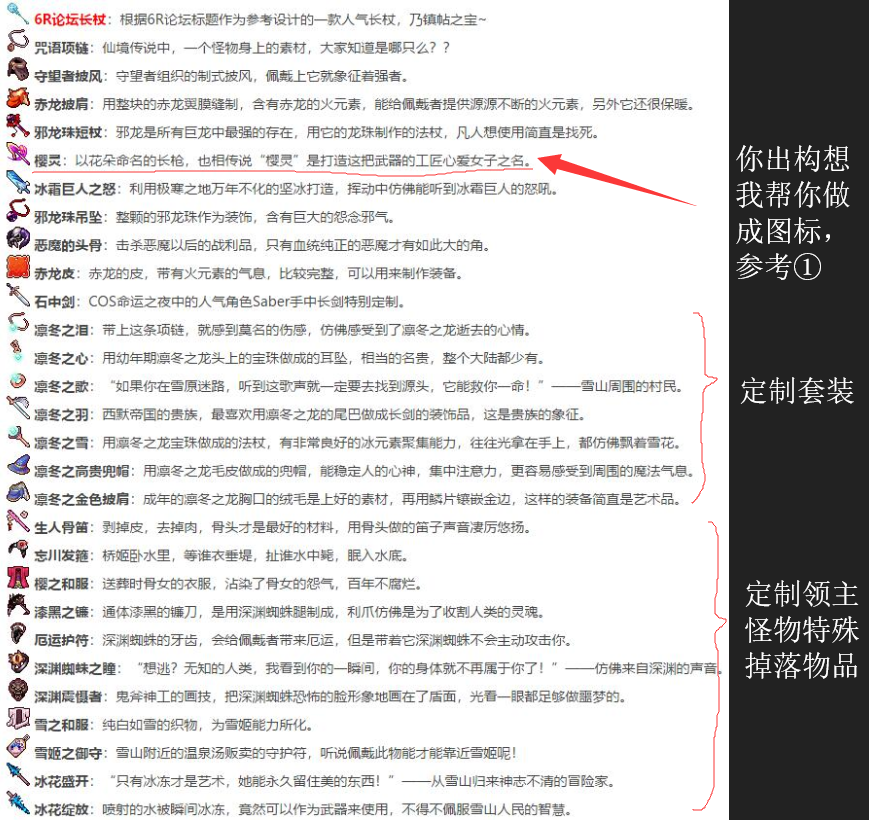Select the 邪龙珠吊坠 item name
This screenshot has width=869, height=820.
[x=68, y=217]
